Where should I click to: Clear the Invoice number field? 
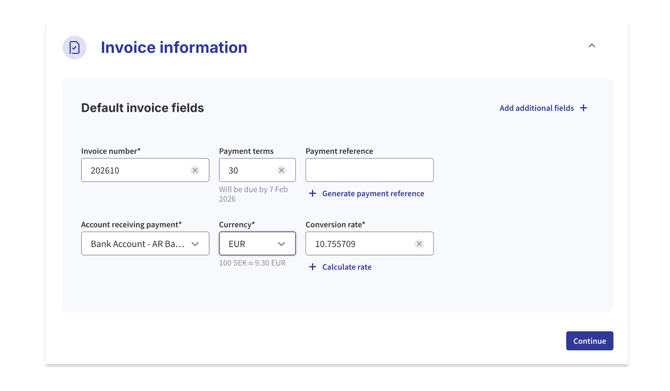point(195,170)
